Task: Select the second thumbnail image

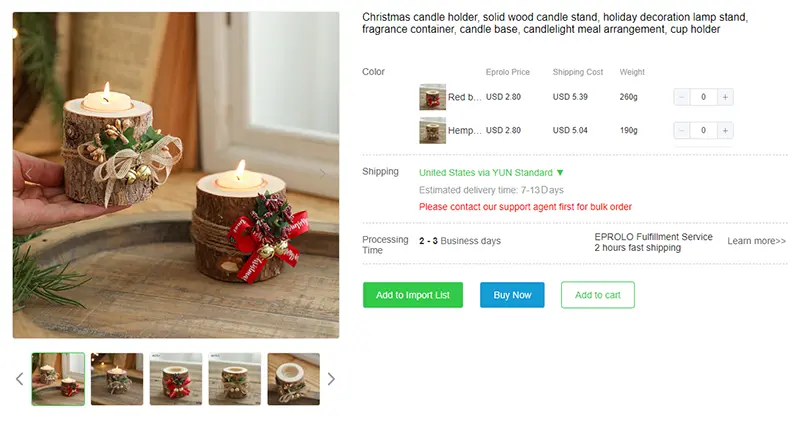Action: [117, 379]
